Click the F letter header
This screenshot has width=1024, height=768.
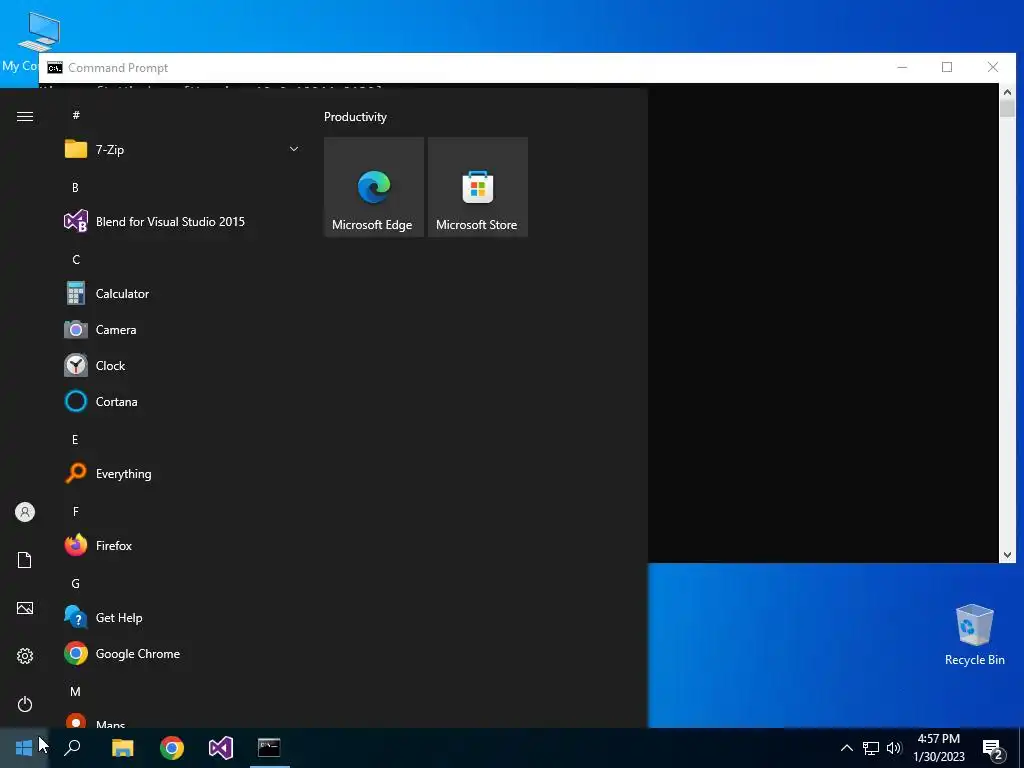click(76, 511)
